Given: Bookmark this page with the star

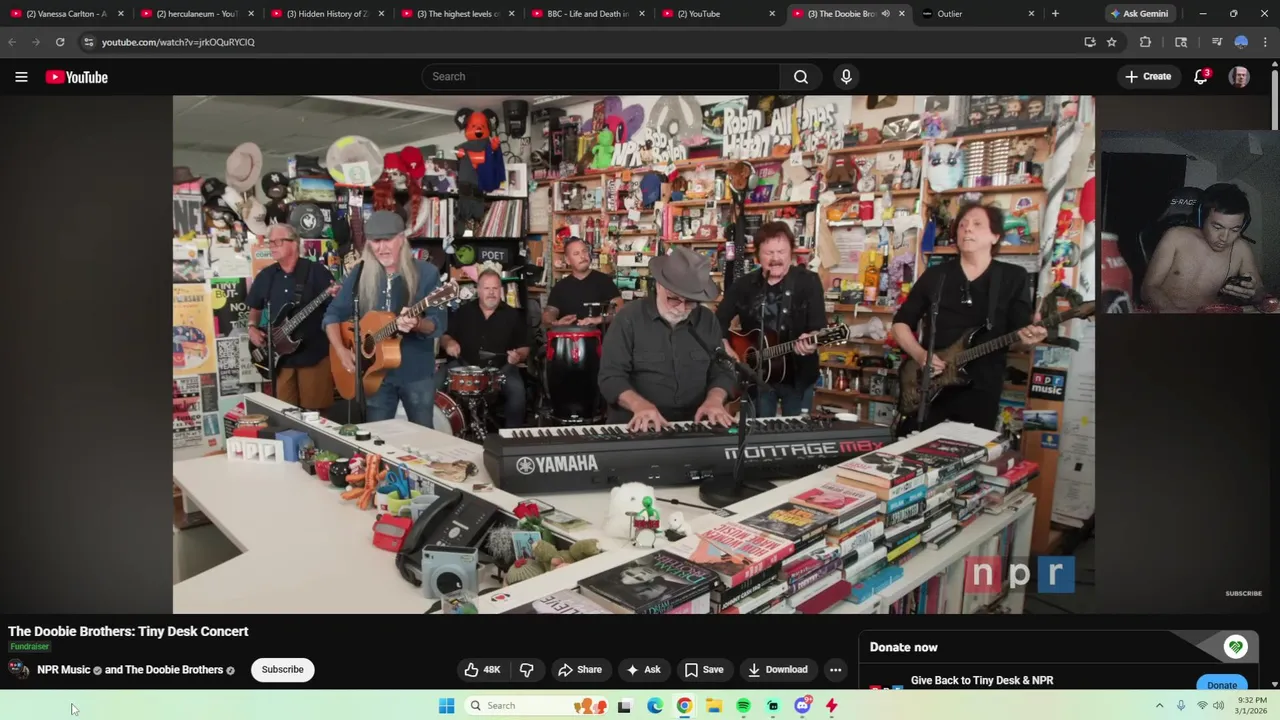Looking at the screenshot, I should 1111,42.
